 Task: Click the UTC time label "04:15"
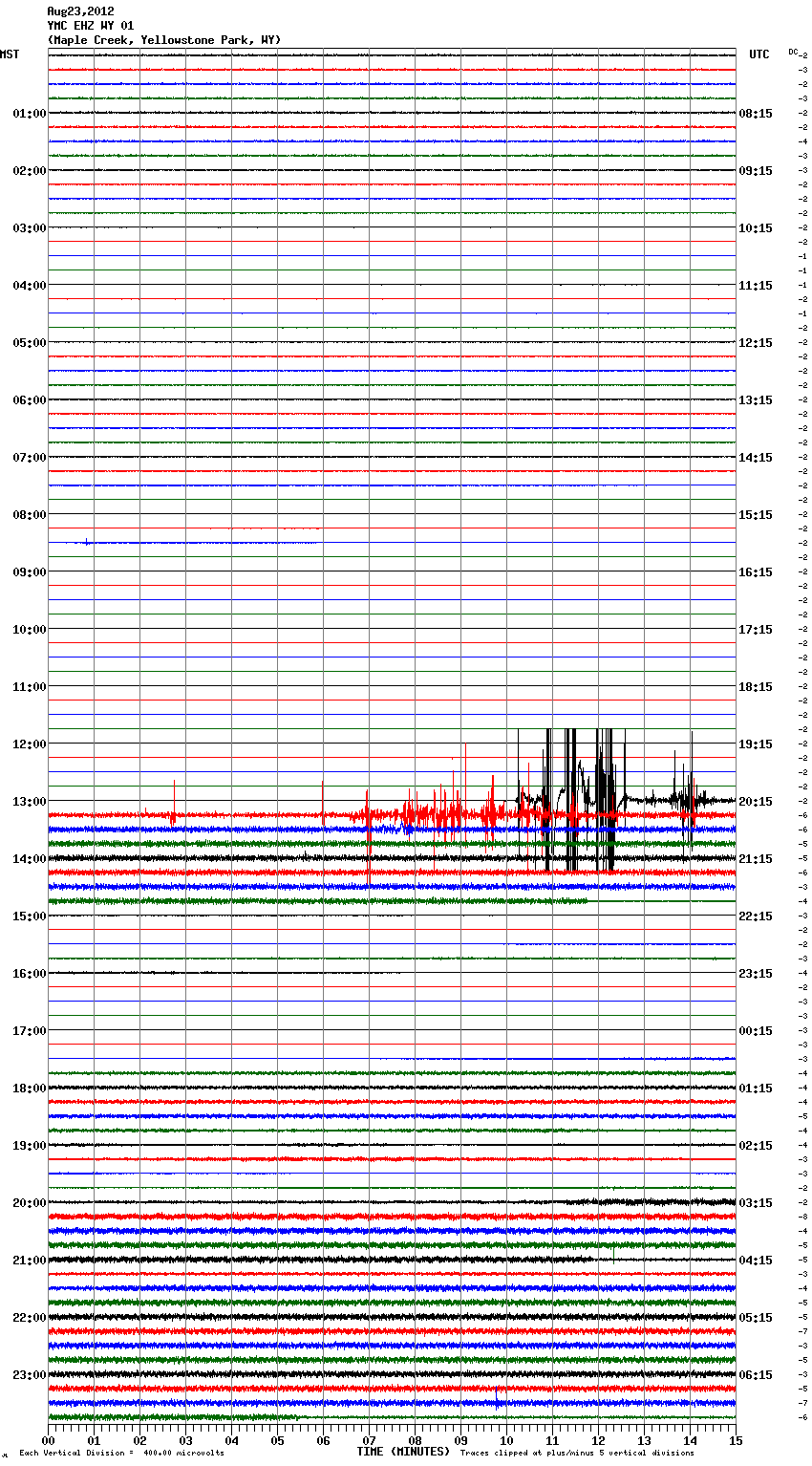pyautogui.click(x=756, y=1261)
